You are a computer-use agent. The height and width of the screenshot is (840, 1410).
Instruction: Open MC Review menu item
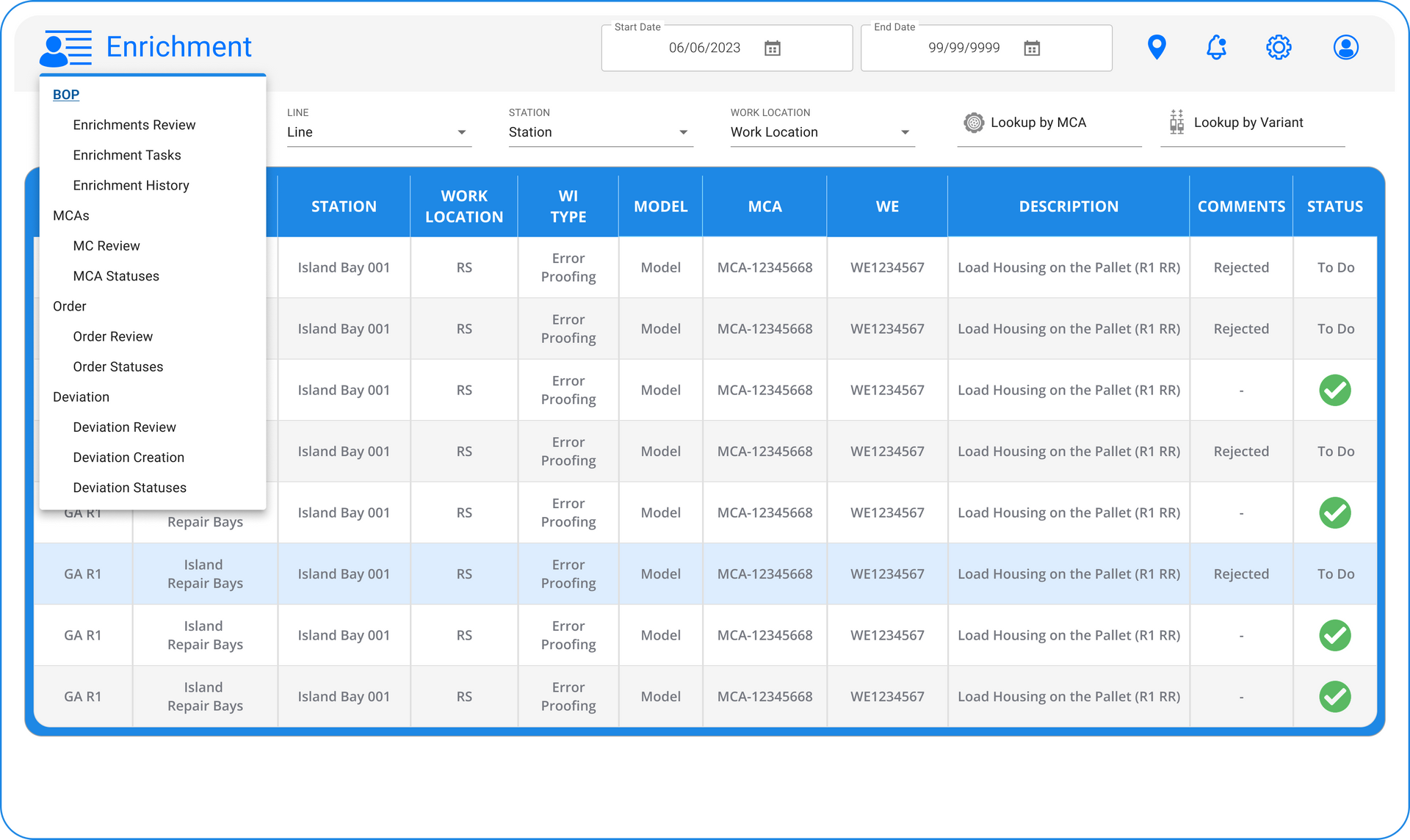pos(106,246)
